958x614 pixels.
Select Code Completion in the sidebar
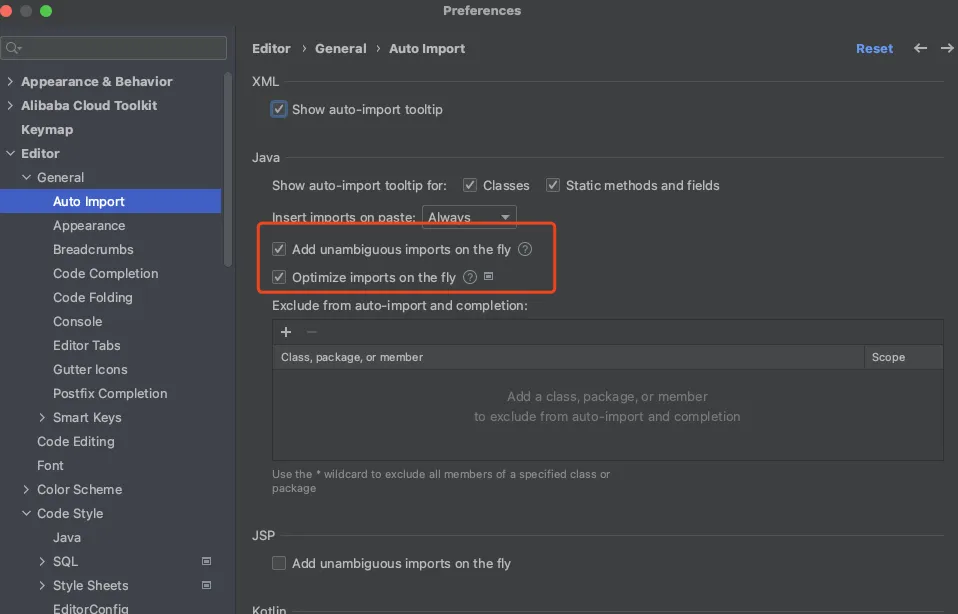coord(105,273)
